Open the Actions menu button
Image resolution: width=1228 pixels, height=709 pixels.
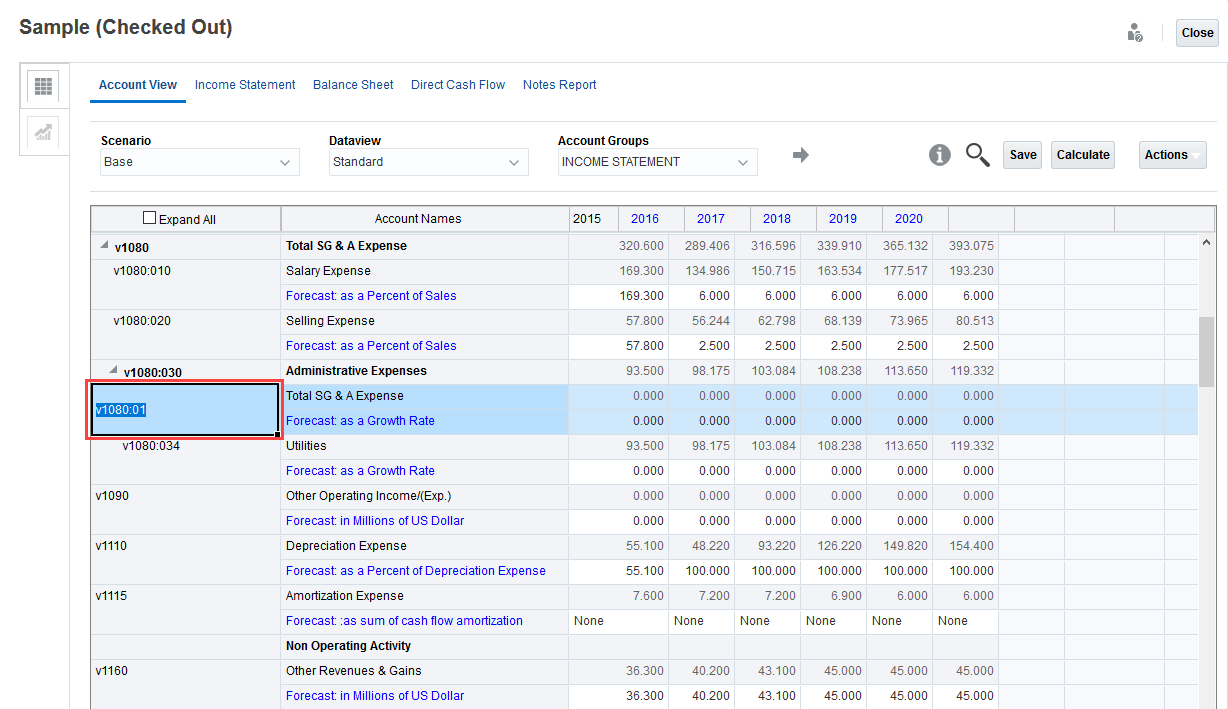pos(1172,155)
